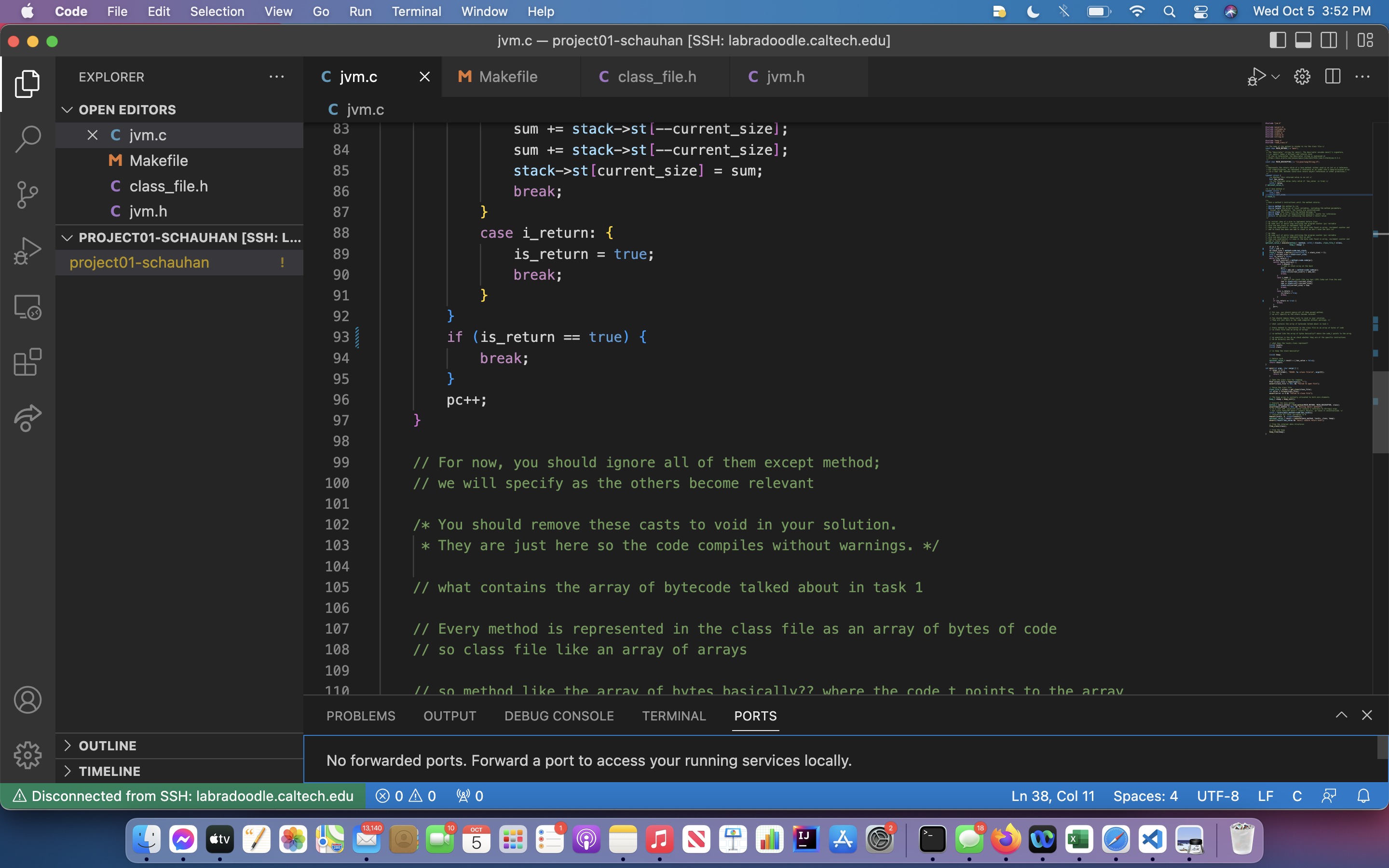Open notifications bell in status bar

(x=1363, y=796)
